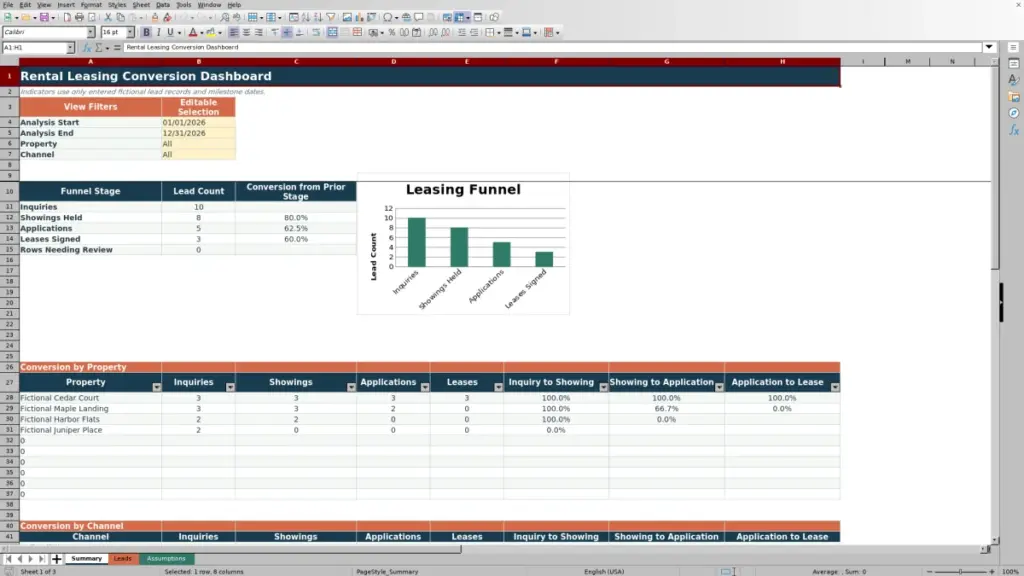This screenshot has height=576, width=1024.
Task: Insert an image with the picture icon
Action: tap(347, 17)
